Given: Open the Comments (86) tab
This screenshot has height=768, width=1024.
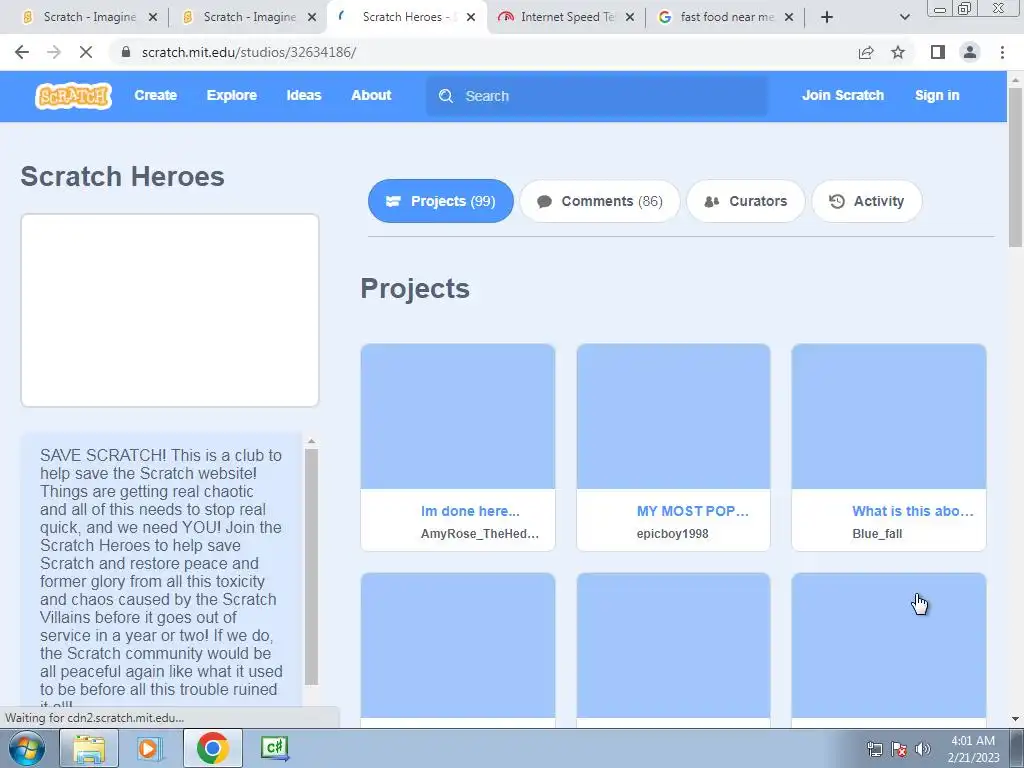Looking at the screenshot, I should click(600, 201).
